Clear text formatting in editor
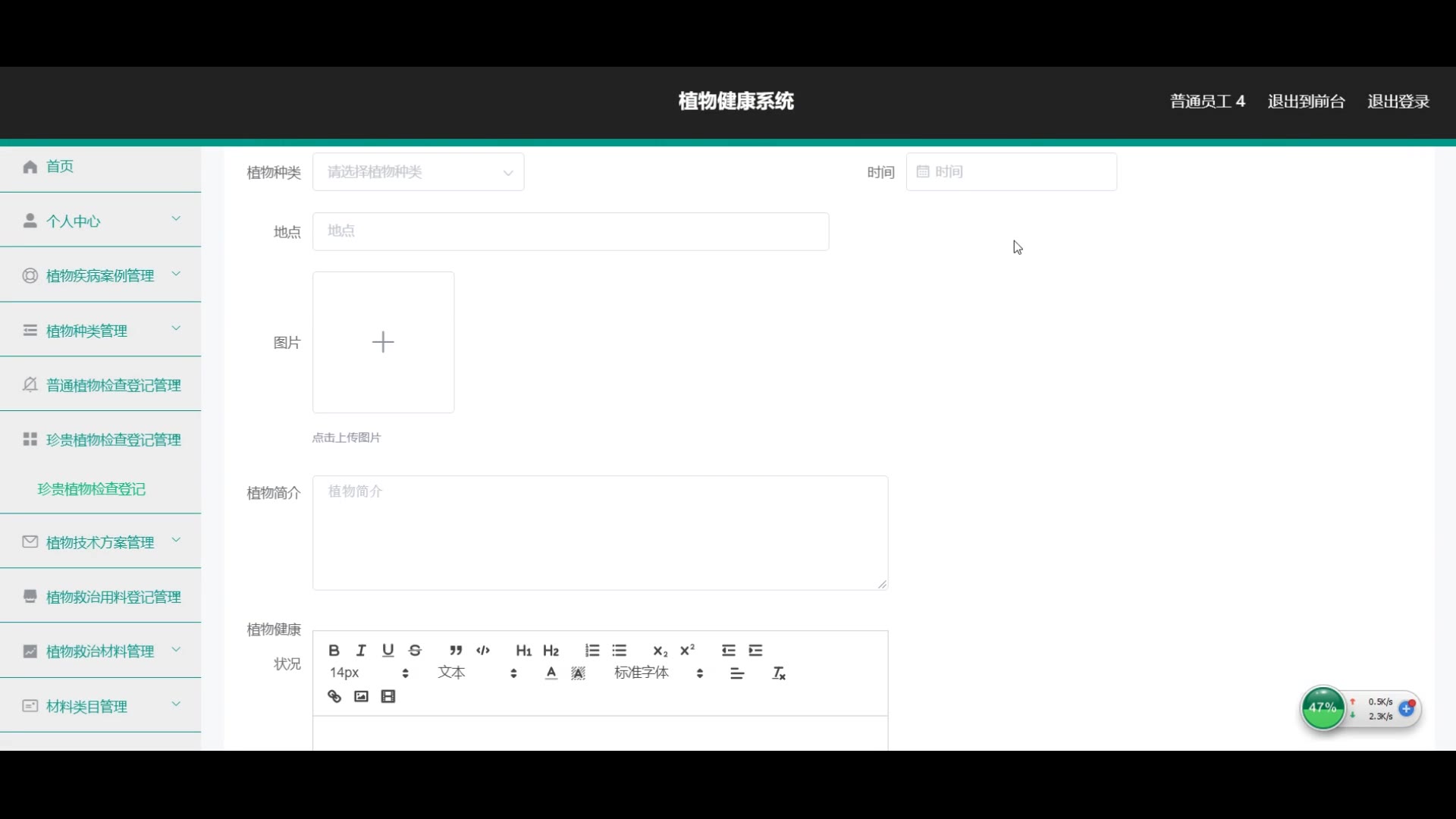1456x819 pixels. [779, 673]
